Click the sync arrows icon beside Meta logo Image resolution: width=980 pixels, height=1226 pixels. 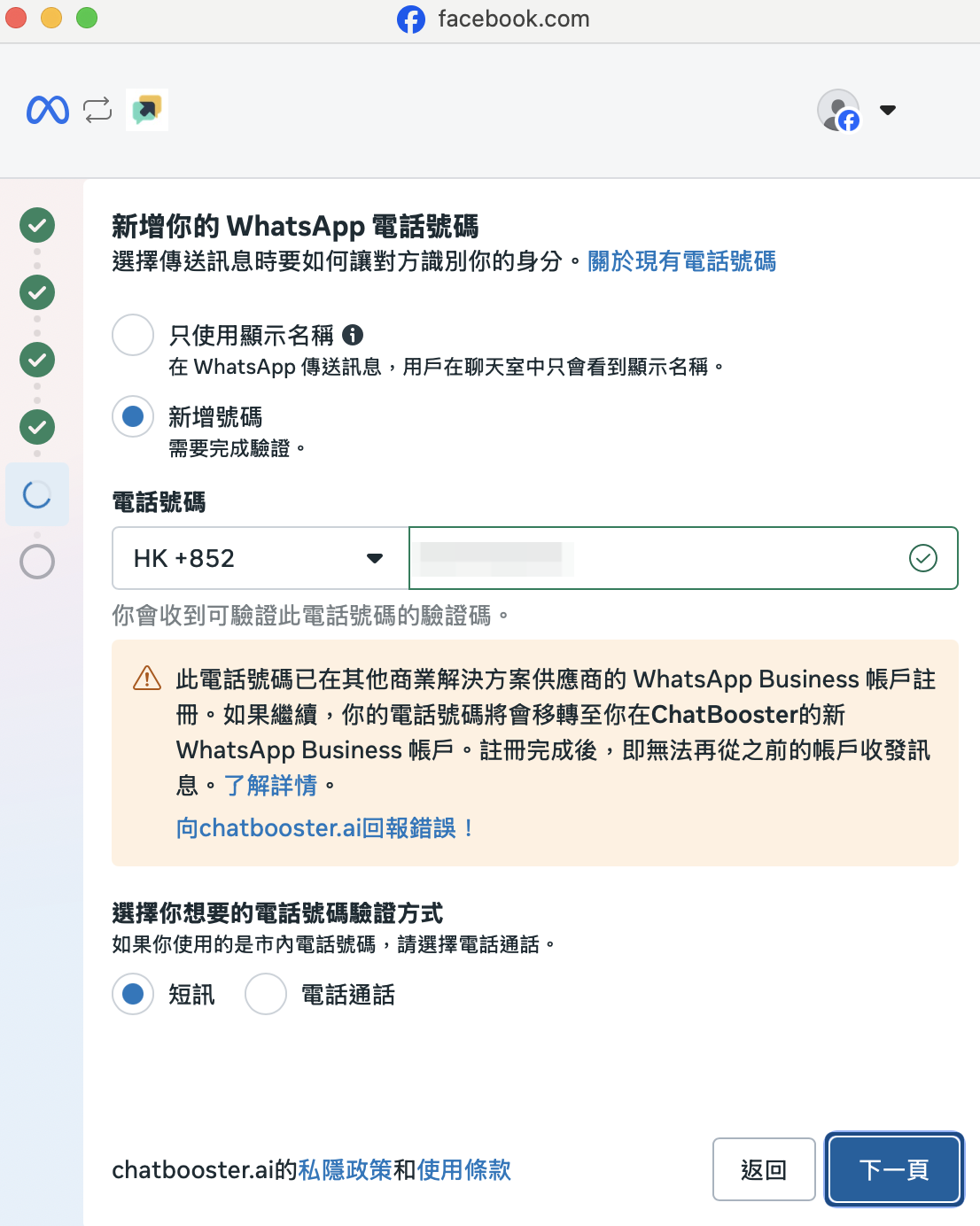(97, 110)
